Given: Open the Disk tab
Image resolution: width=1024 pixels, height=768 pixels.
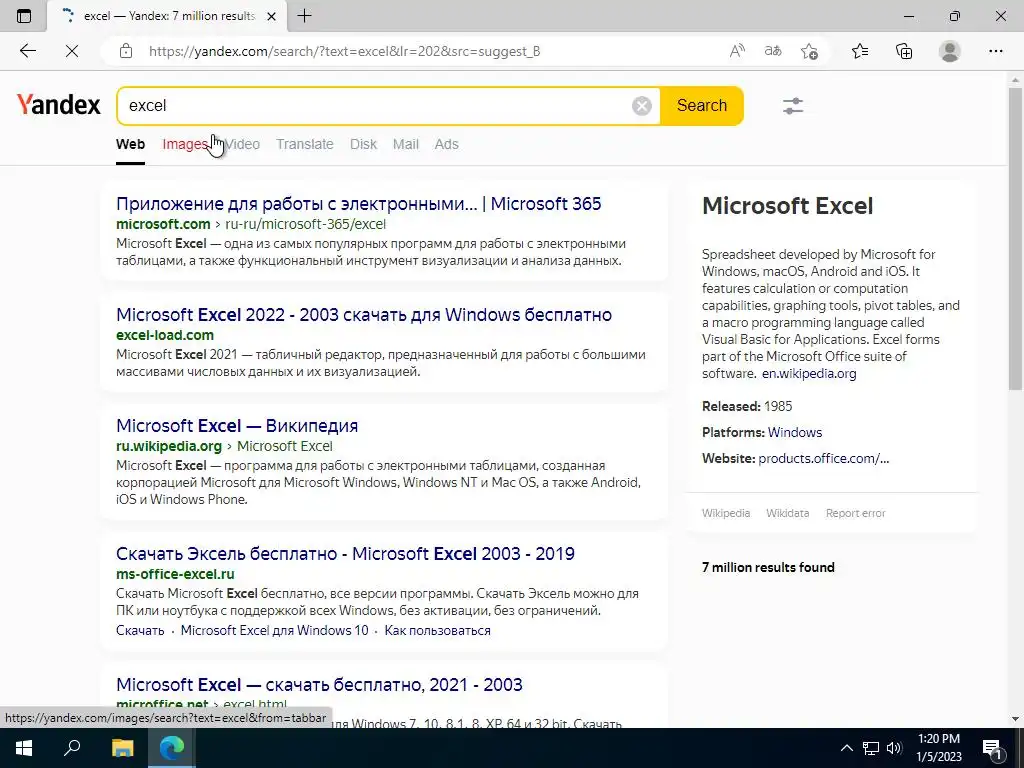Looking at the screenshot, I should point(363,144).
